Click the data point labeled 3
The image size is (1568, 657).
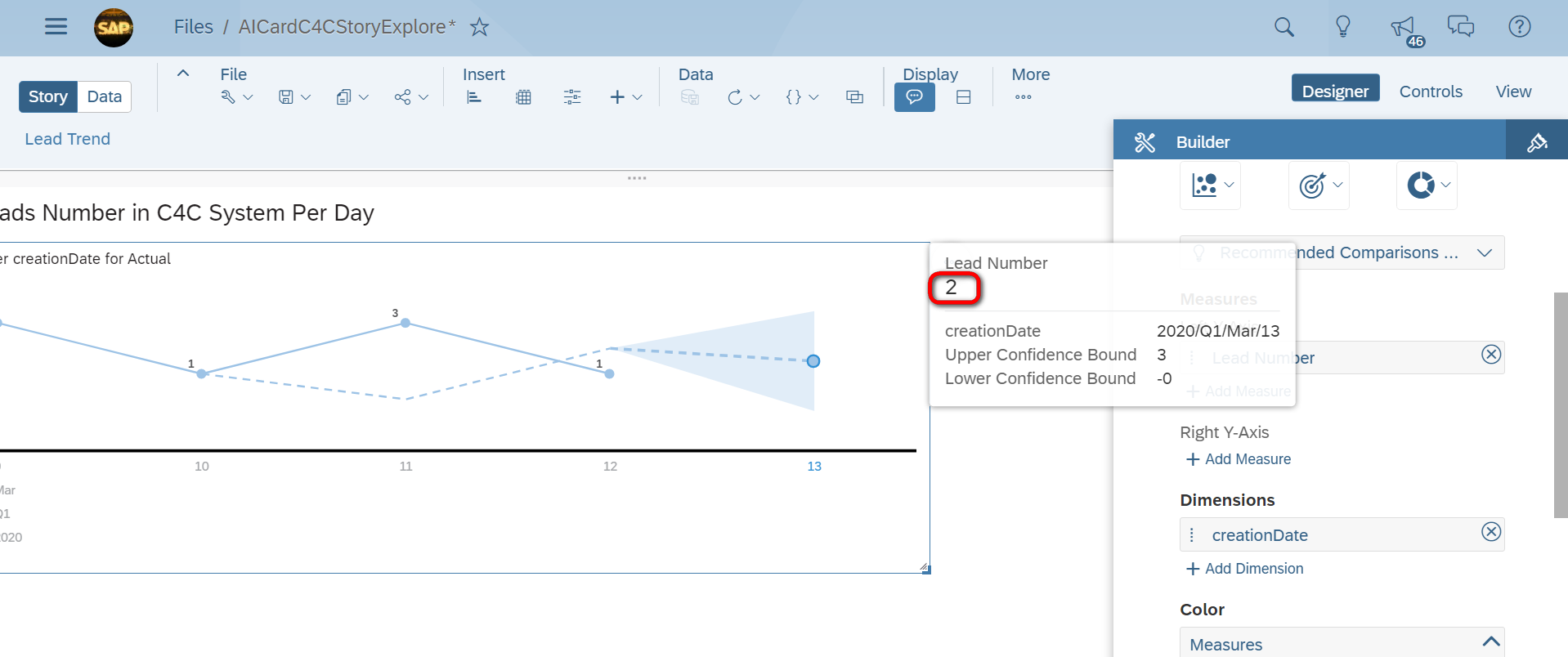coord(405,324)
